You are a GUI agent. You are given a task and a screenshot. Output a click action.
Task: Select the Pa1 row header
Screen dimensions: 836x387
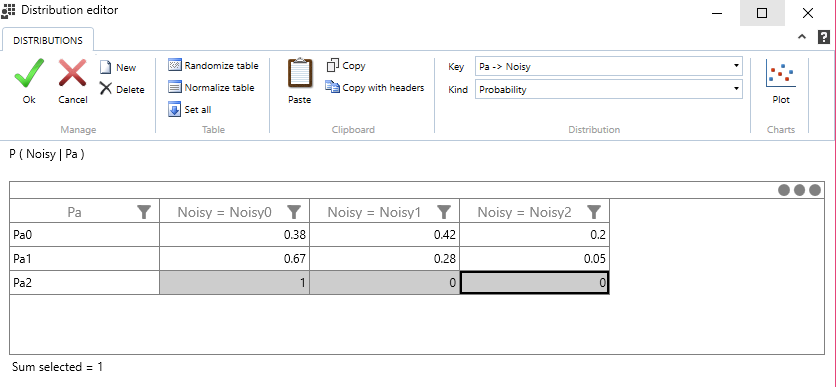click(84, 259)
